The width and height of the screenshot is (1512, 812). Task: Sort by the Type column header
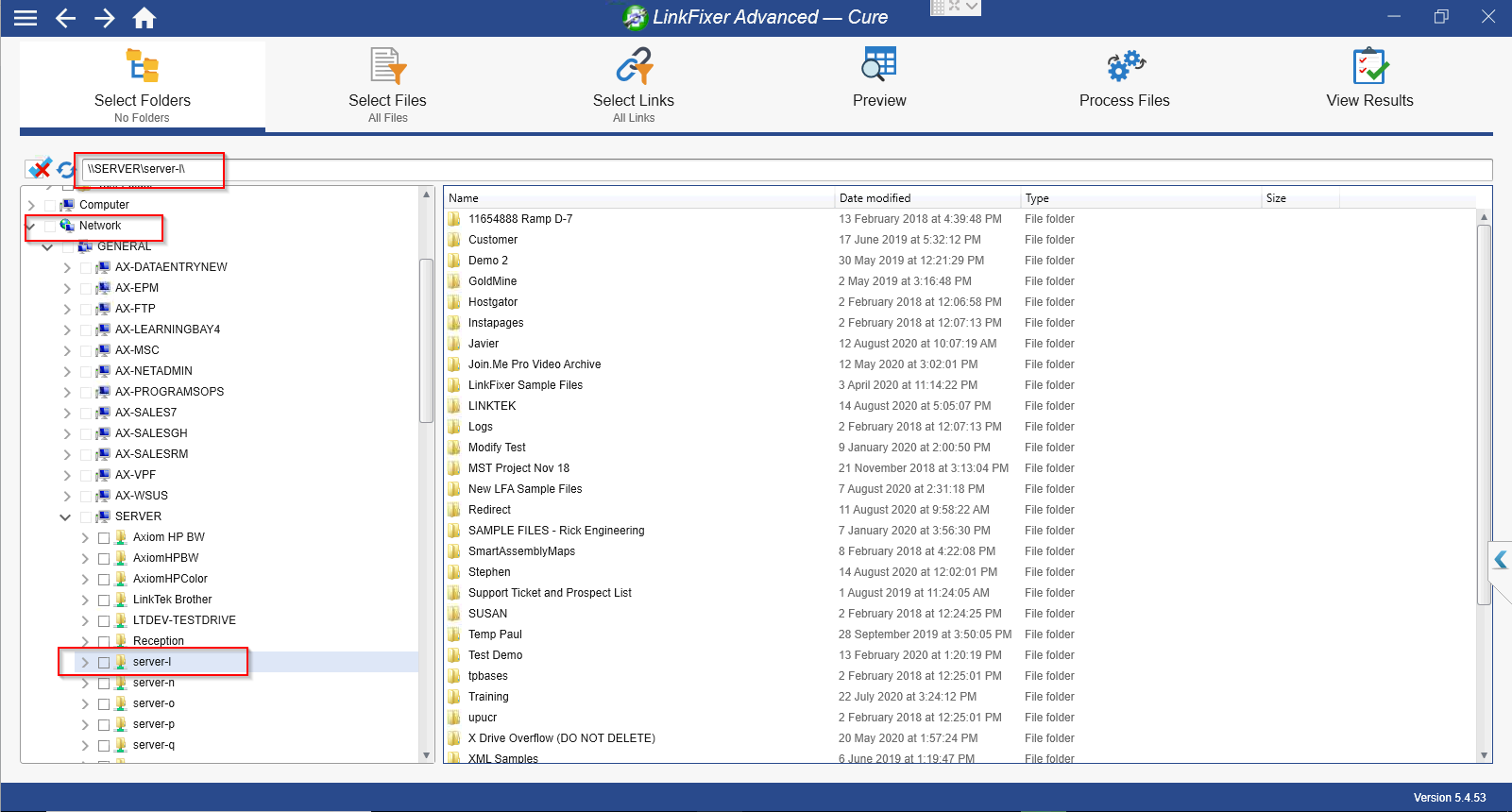click(x=1142, y=198)
